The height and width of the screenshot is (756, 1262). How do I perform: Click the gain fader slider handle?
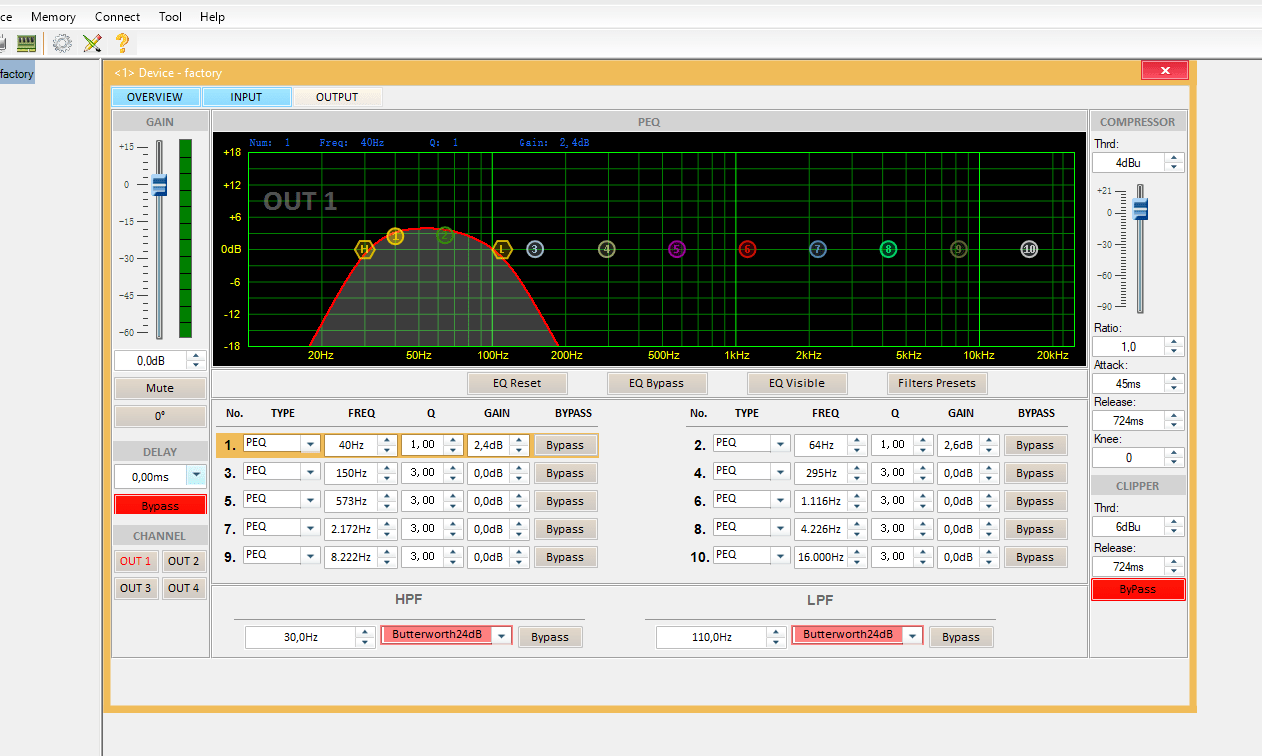click(159, 185)
